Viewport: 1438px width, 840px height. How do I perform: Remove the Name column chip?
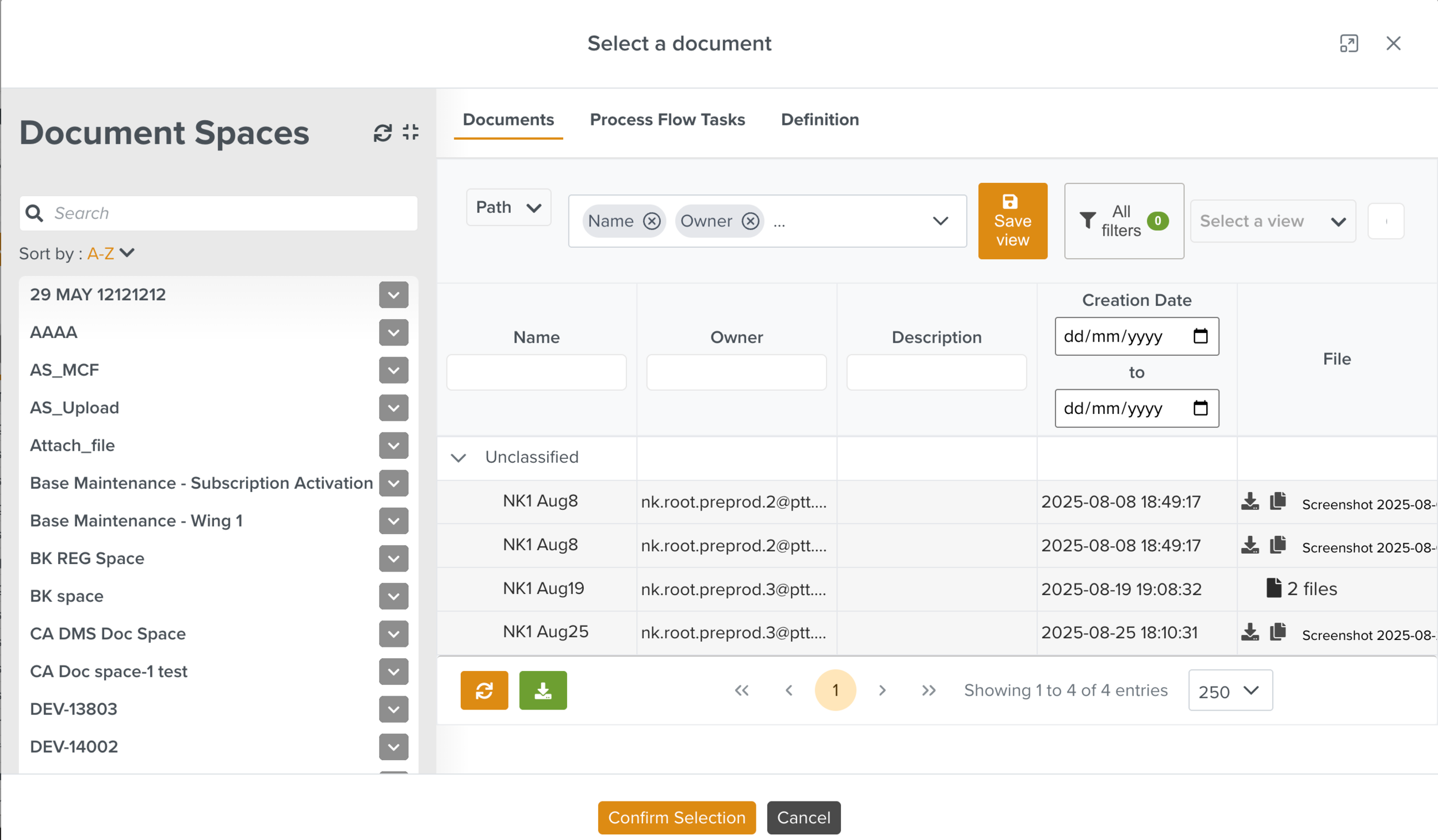[x=651, y=221]
